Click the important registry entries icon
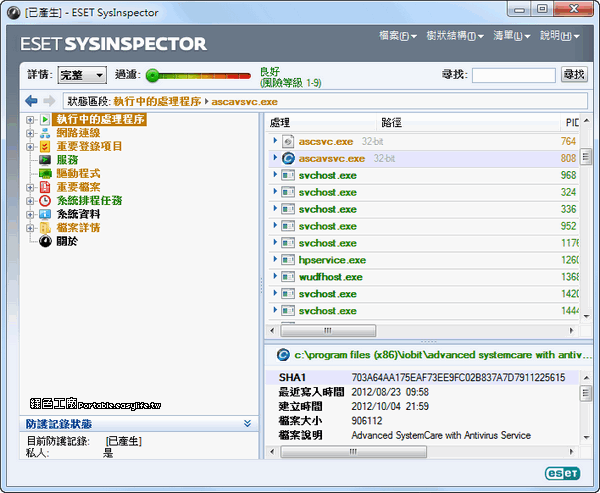600x493 pixels. (45, 146)
